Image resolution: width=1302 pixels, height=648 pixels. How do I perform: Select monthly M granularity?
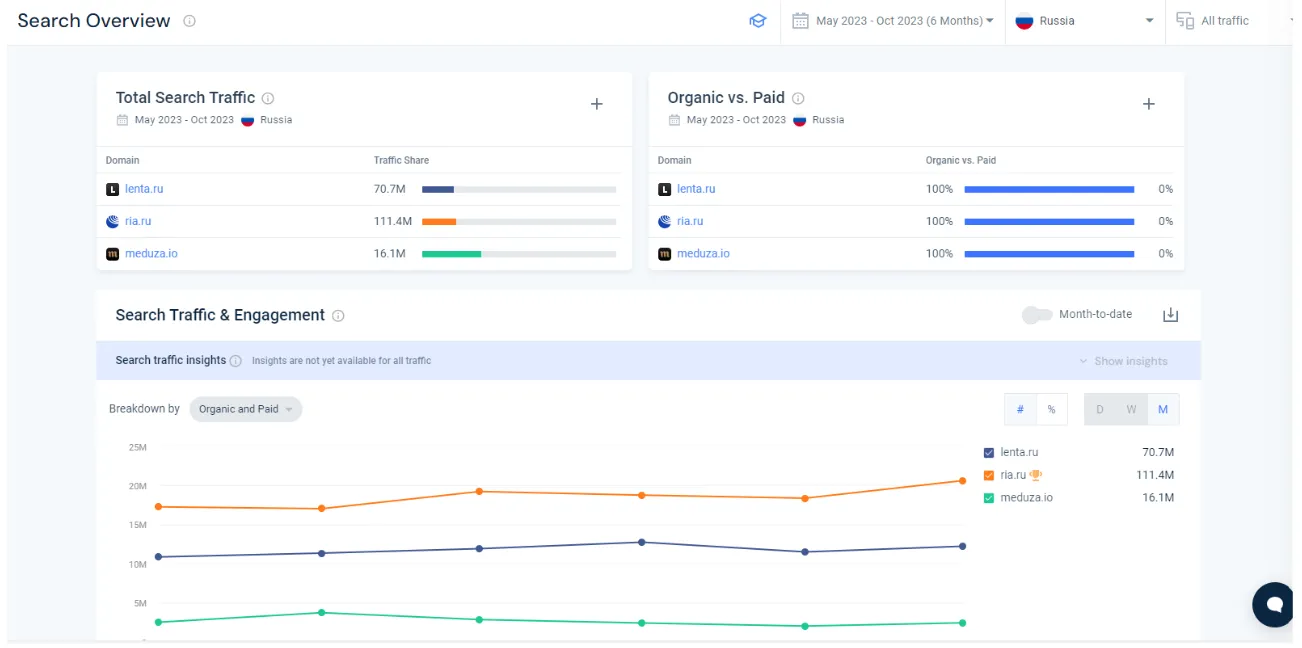(x=1163, y=409)
